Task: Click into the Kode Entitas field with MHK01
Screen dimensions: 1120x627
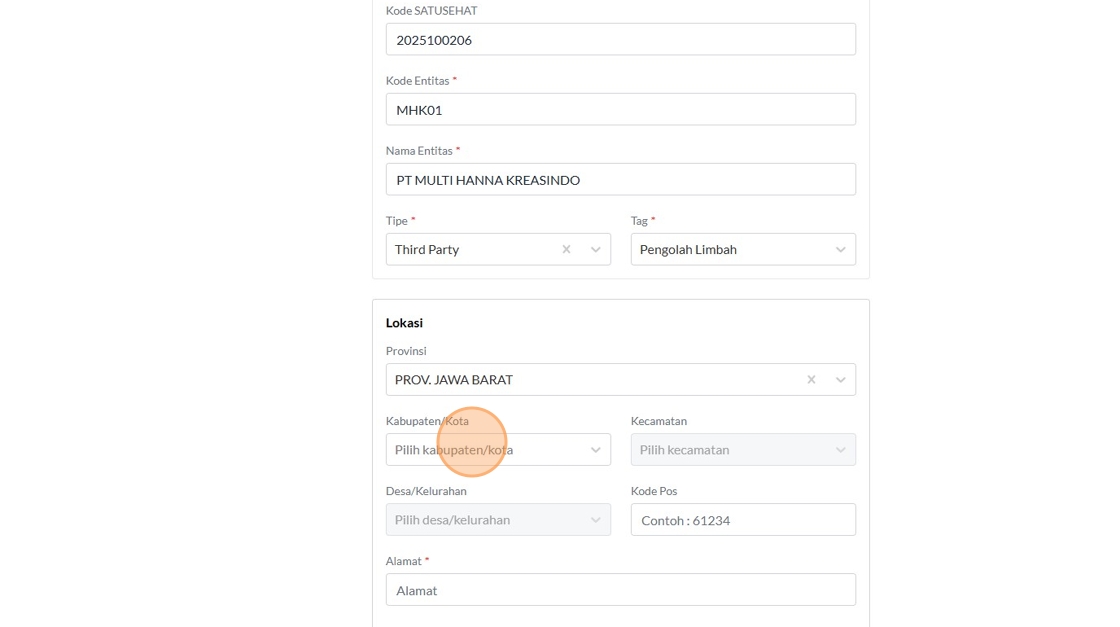Action: [x=620, y=110]
